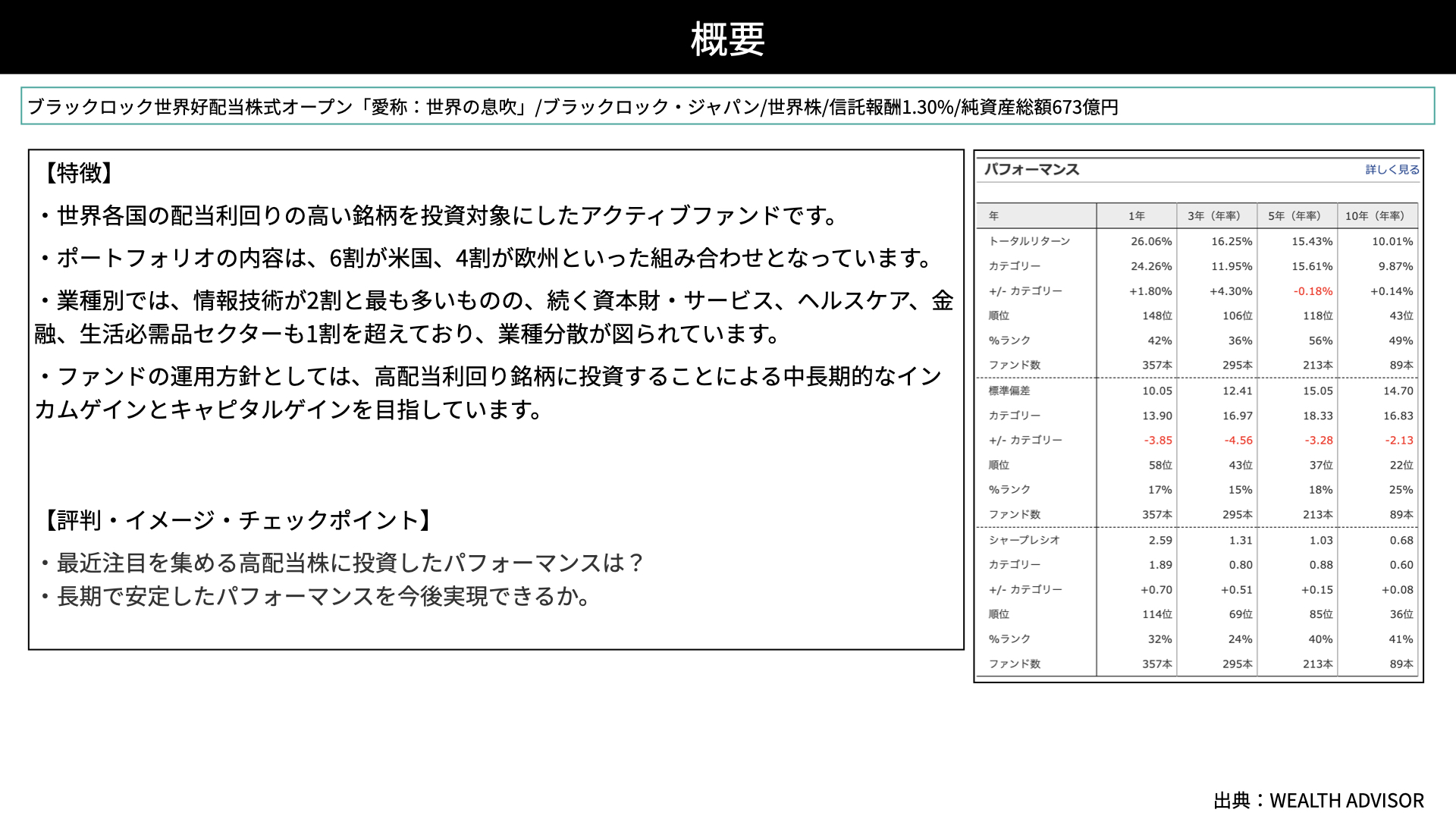The height and width of the screenshot is (819, 1456).
Task: Click the 詳しく見る link
Action: click(1392, 170)
